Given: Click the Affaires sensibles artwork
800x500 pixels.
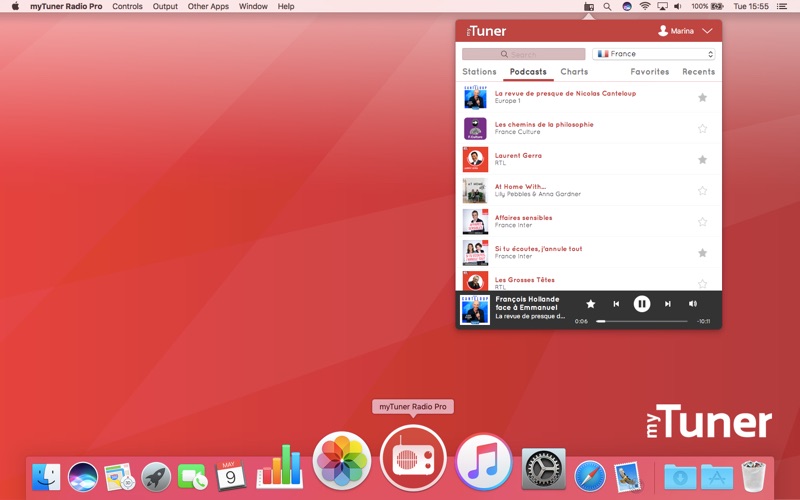Looking at the screenshot, I should pos(475,222).
